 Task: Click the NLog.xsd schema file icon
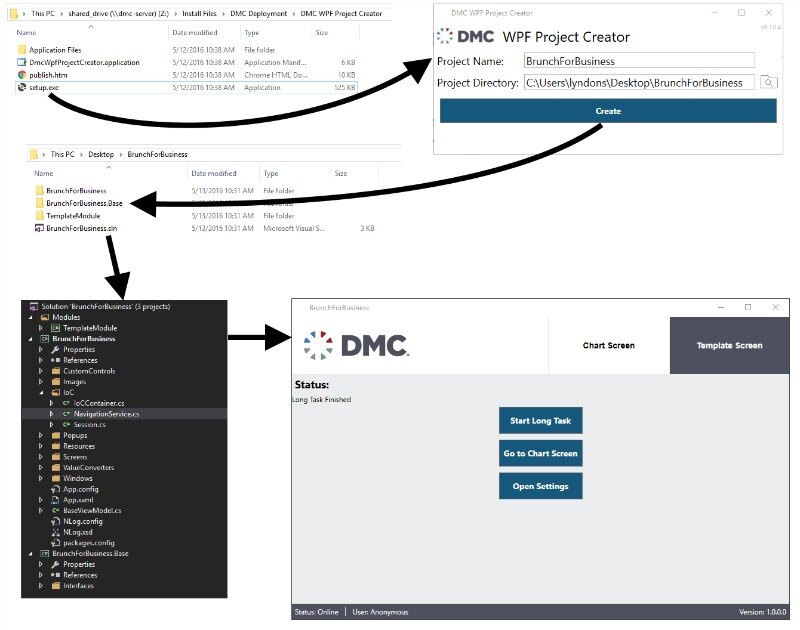tap(56, 532)
